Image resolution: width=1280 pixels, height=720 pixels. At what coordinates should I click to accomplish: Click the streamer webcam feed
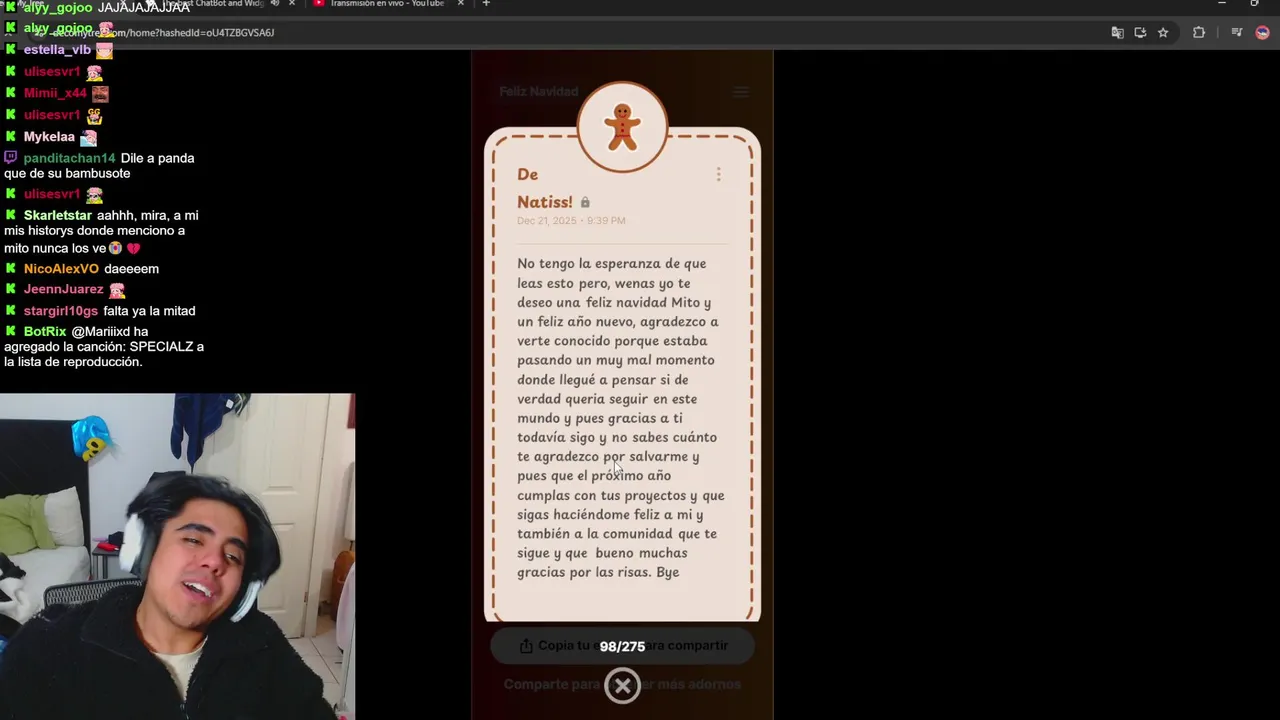click(177, 556)
